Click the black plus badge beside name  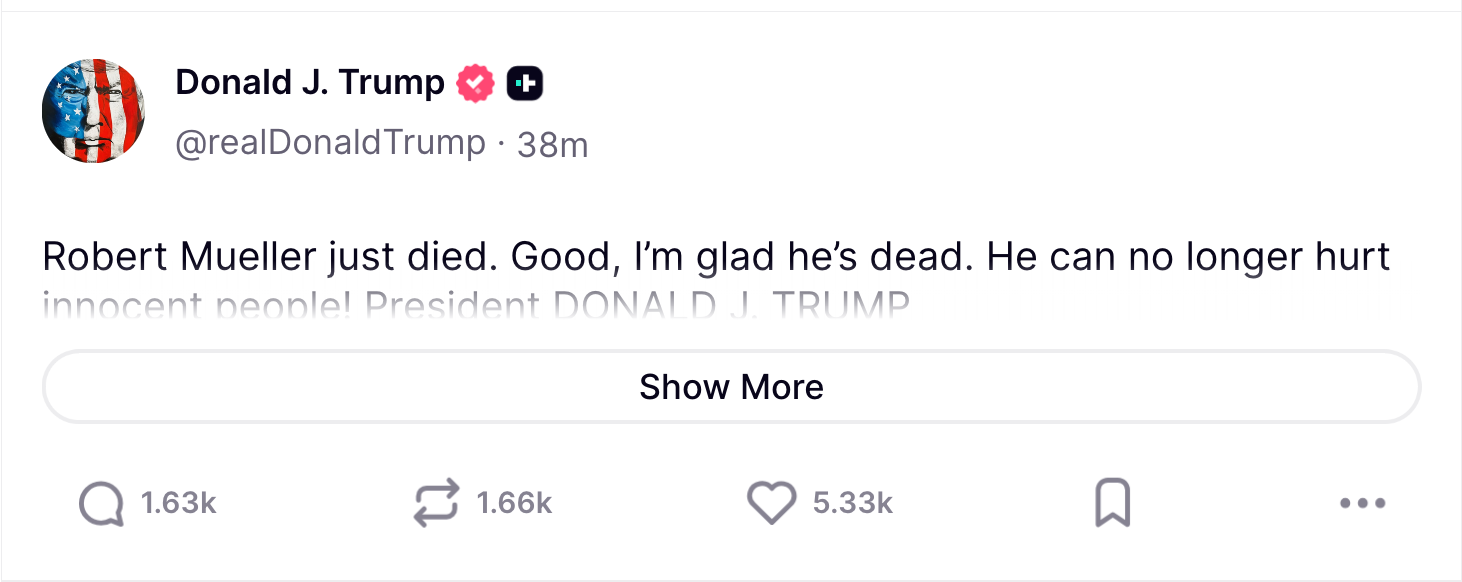click(525, 83)
